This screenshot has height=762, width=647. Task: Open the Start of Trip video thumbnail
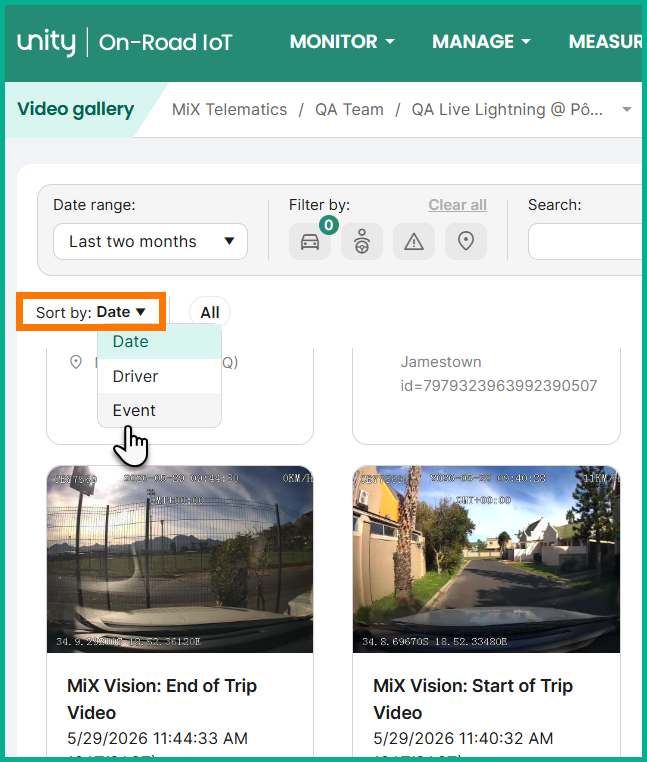(x=486, y=559)
